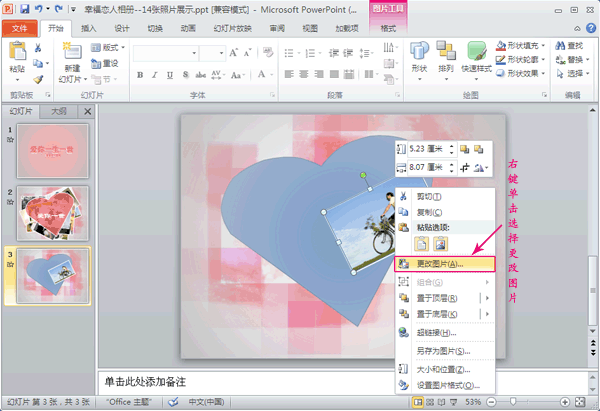Open the Picture Tools Format tab

coord(388,28)
